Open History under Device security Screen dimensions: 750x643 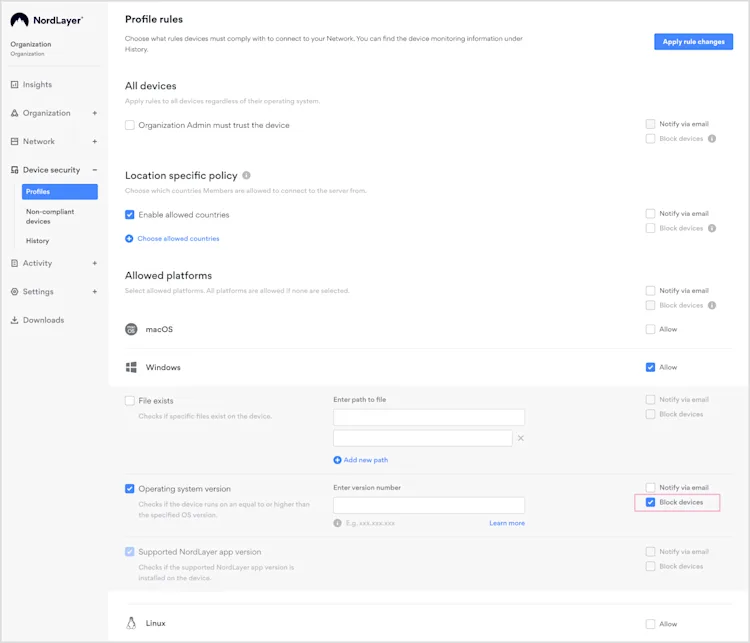click(37, 241)
